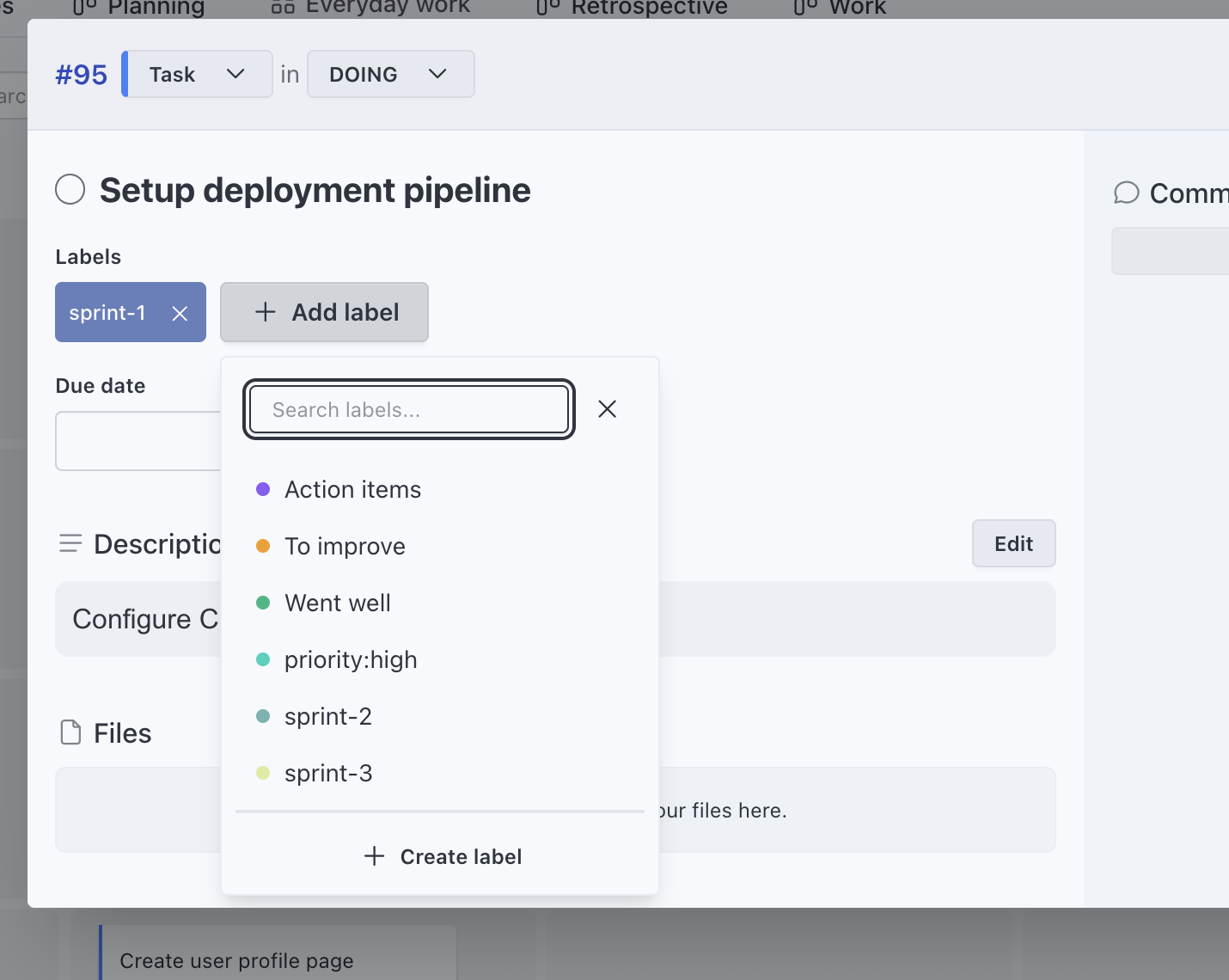Expand the DOING status dropdown
Screen dimensions: 1229x980
[x=390, y=75]
